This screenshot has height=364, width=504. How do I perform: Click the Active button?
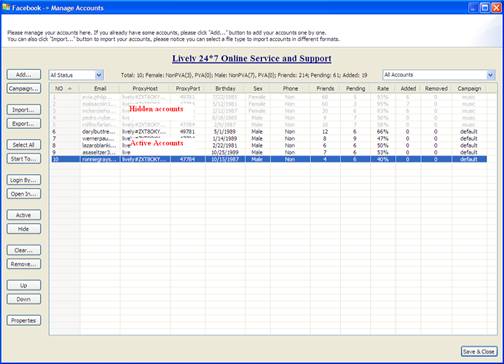coord(24,215)
